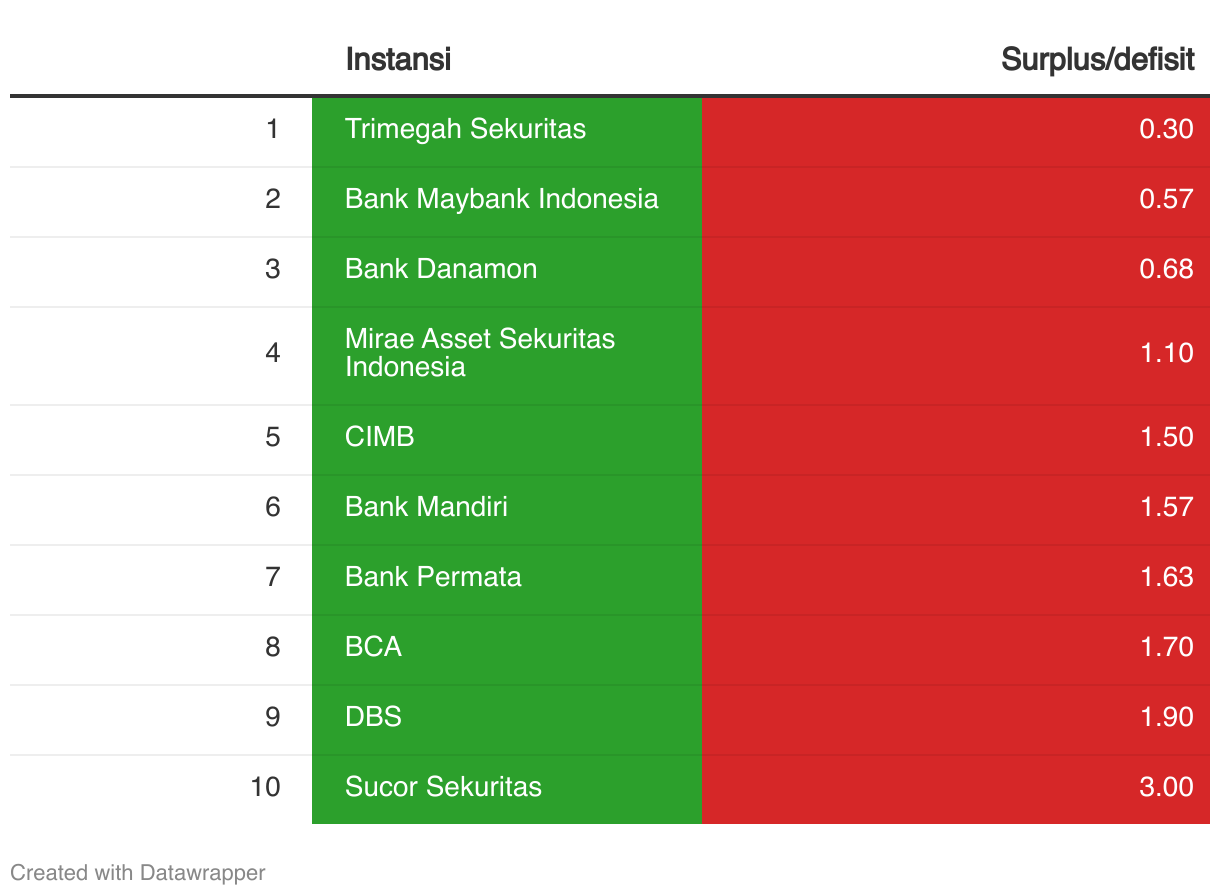The height and width of the screenshot is (896, 1220).
Task: Click the Sucor Sekuritas cell
Action: click(507, 788)
